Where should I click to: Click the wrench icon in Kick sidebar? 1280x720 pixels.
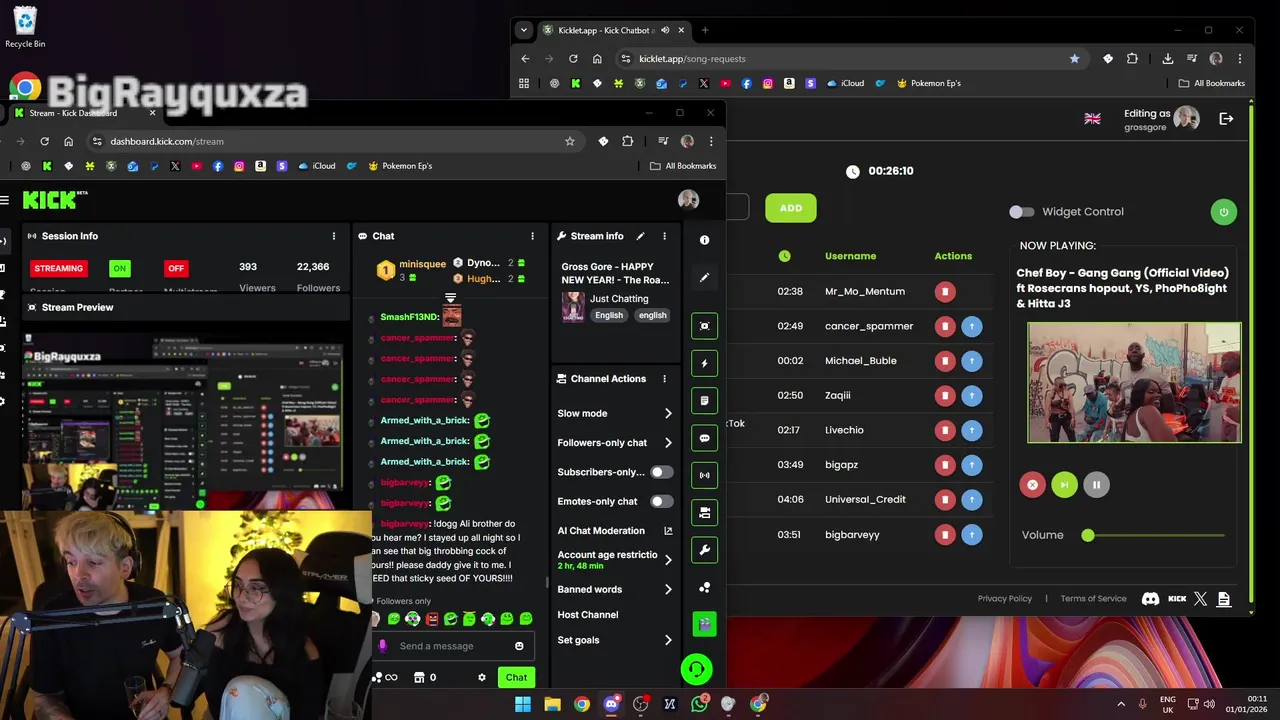pos(704,550)
